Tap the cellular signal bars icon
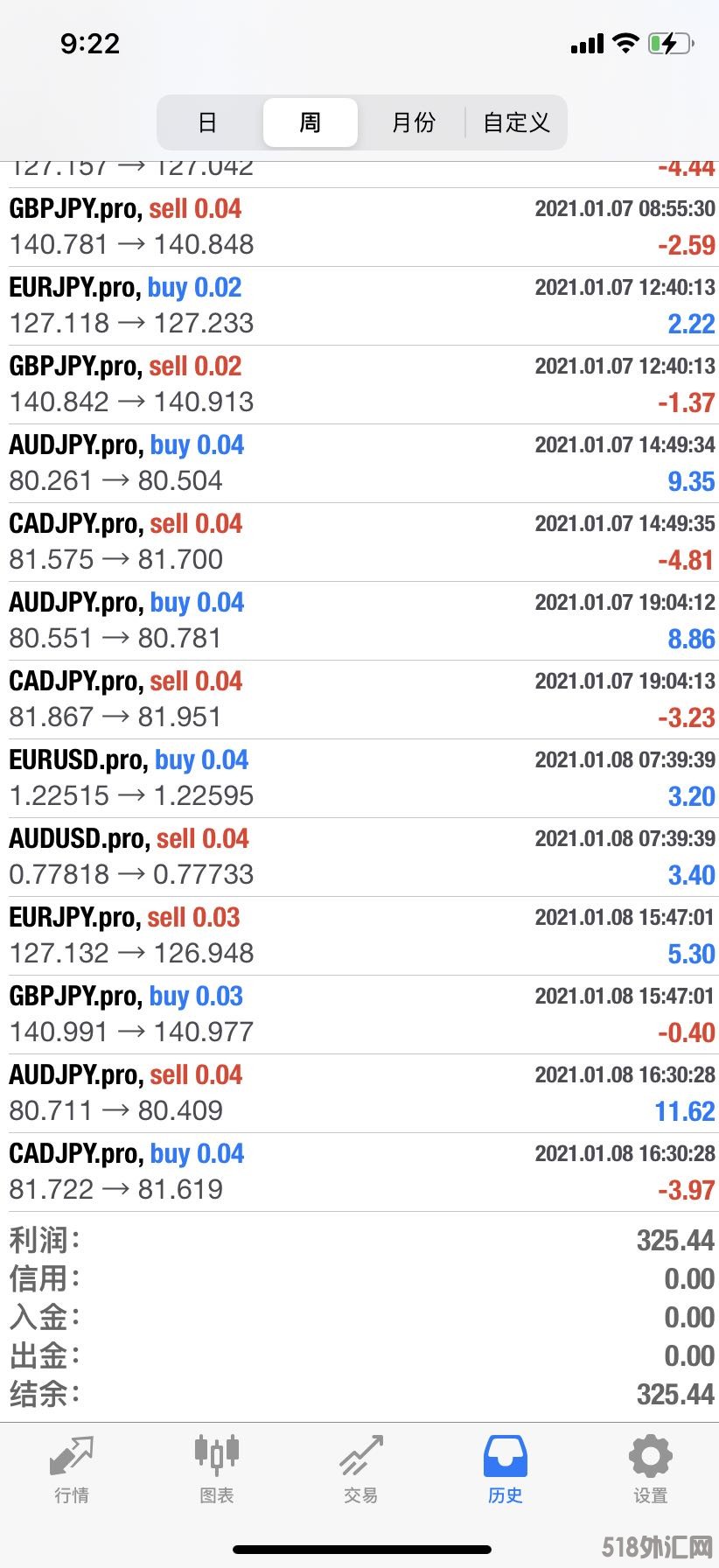Screen dimensions: 719x1568 point(587,44)
